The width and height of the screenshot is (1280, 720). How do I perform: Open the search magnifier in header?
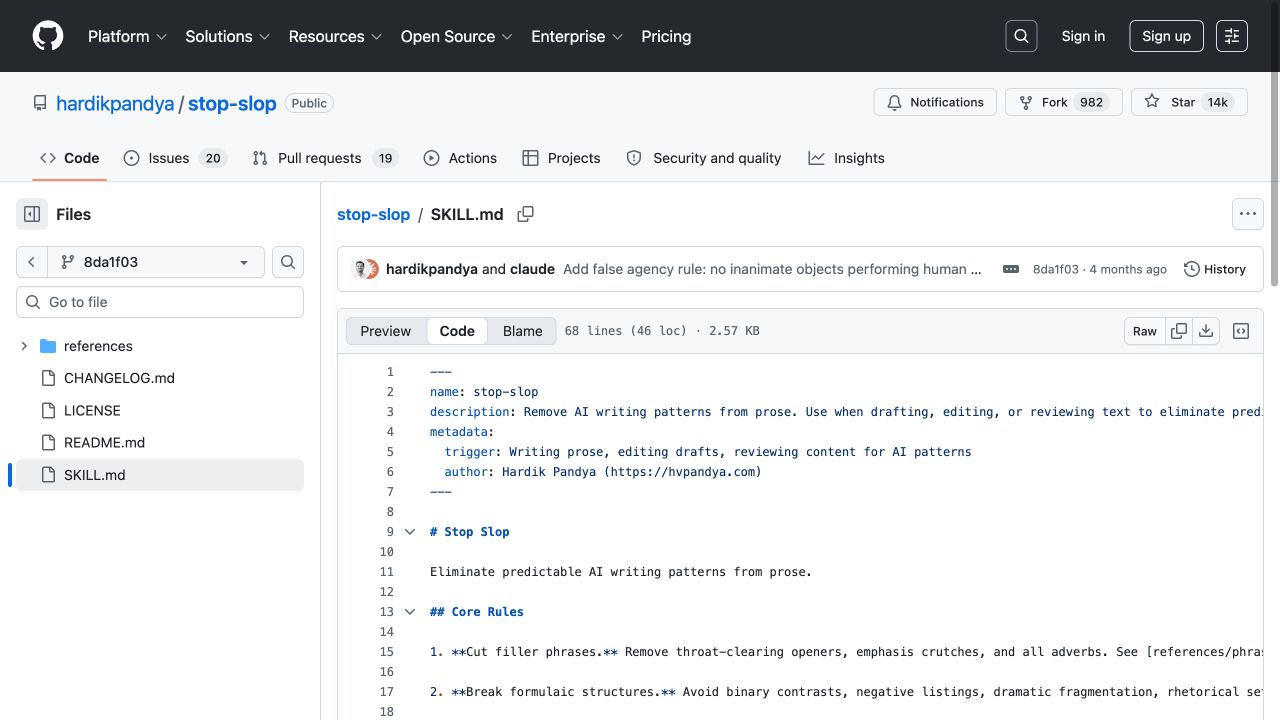click(x=1021, y=36)
